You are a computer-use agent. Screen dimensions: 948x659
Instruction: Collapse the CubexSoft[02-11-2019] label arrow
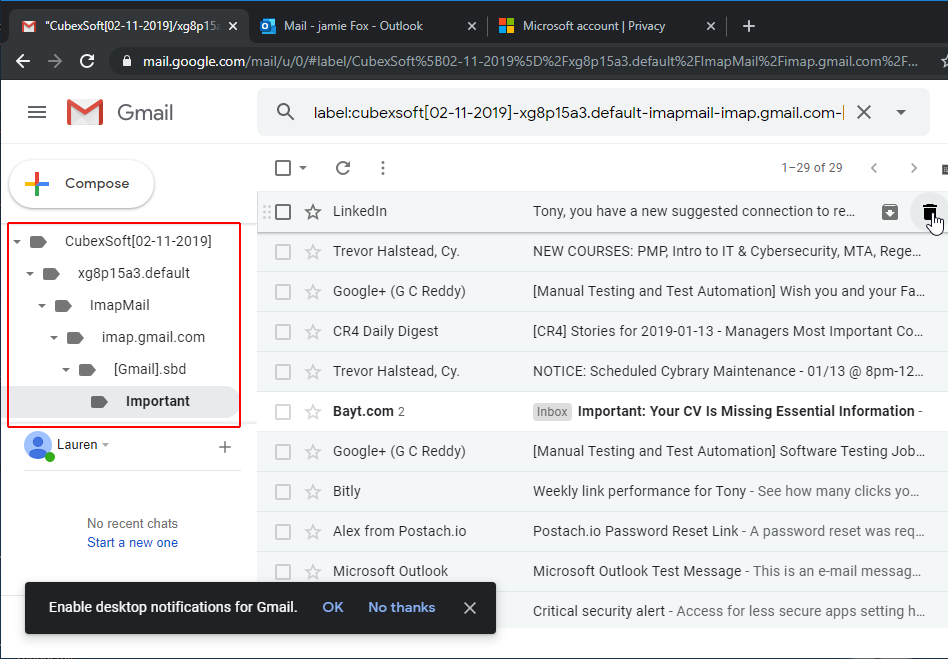[17, 242]
